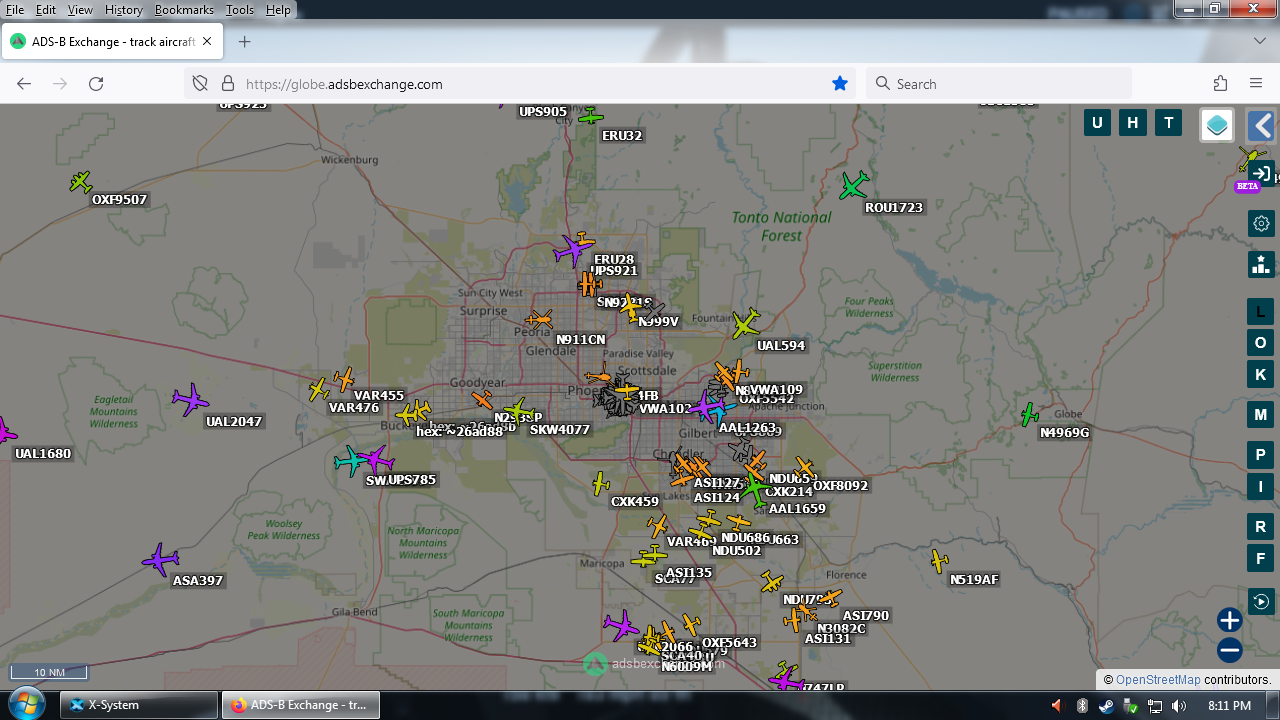Zoom in the map with plus button

pyautogui.click(x=1230, y=620)
